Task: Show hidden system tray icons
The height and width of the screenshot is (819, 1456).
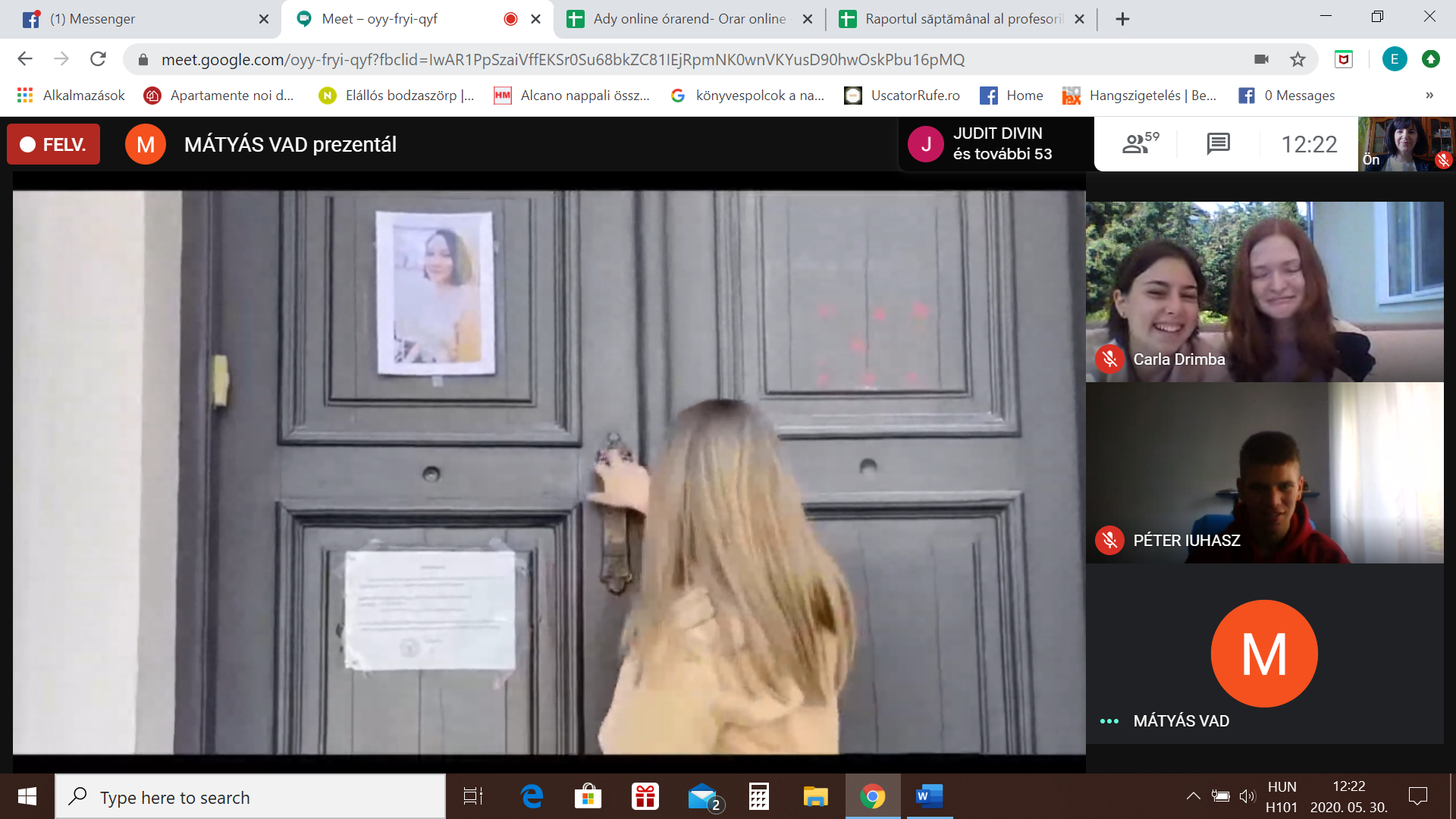Action: click(1193, 796)
